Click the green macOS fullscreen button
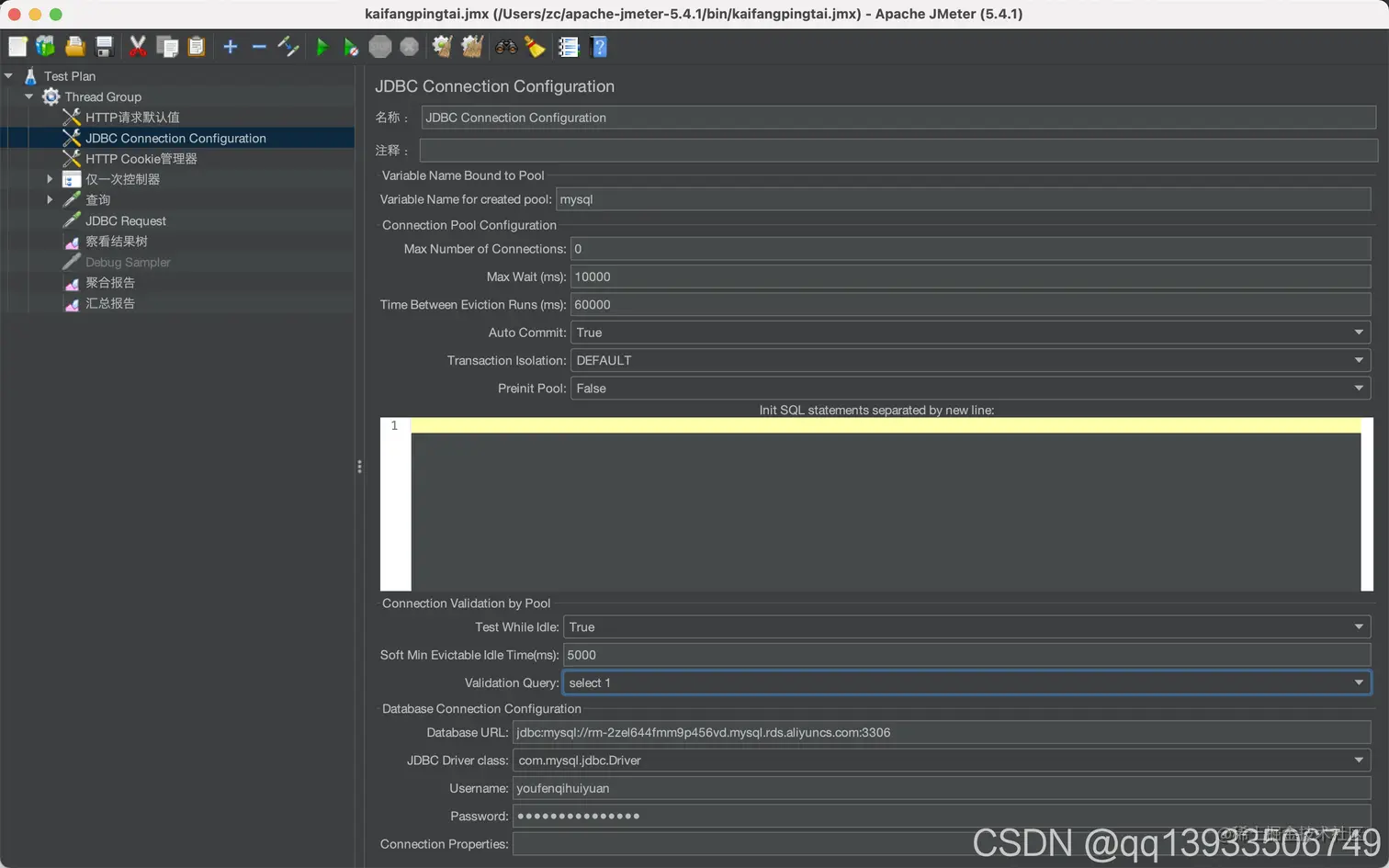 56,14
